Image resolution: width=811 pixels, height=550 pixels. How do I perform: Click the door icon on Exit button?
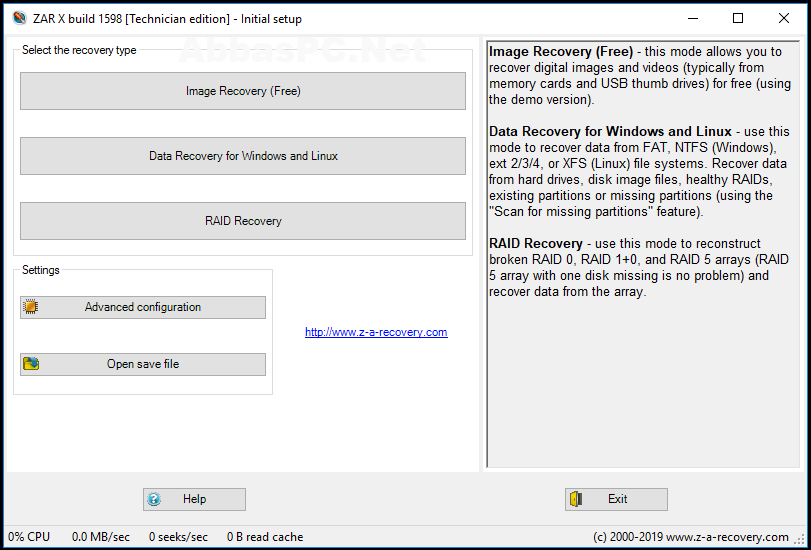pos(576,499)
